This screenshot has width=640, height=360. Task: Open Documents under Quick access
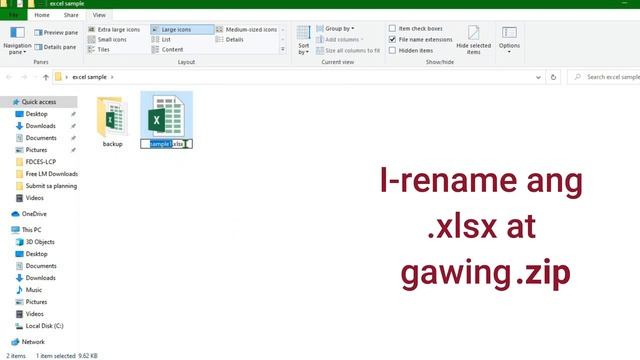click(41, 138)
